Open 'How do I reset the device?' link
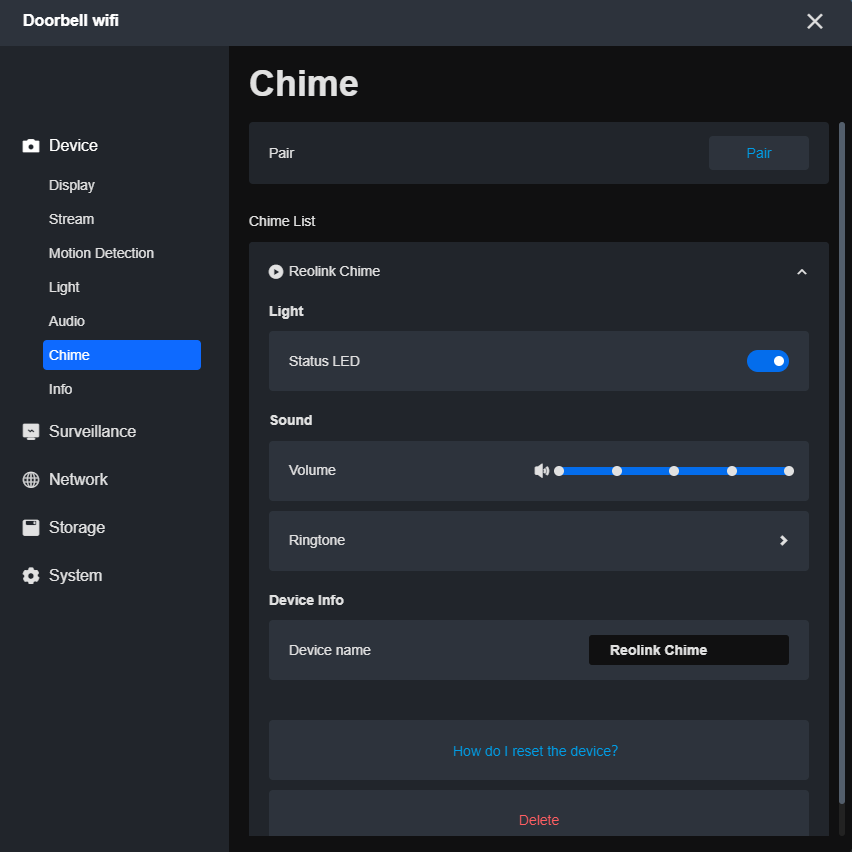The image size is (852, 852). [535, 751]
